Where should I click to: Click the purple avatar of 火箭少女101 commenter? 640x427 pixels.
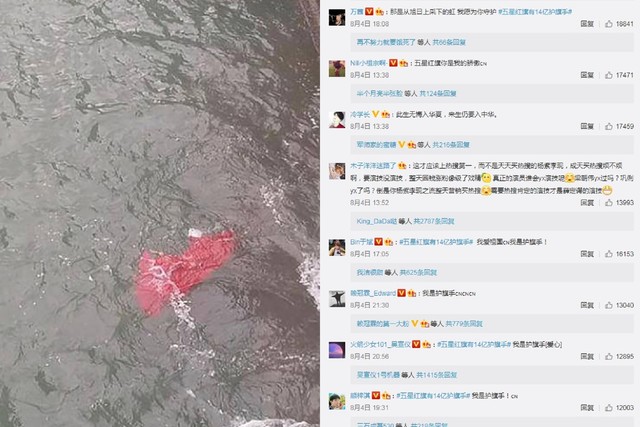pos(337,350)
